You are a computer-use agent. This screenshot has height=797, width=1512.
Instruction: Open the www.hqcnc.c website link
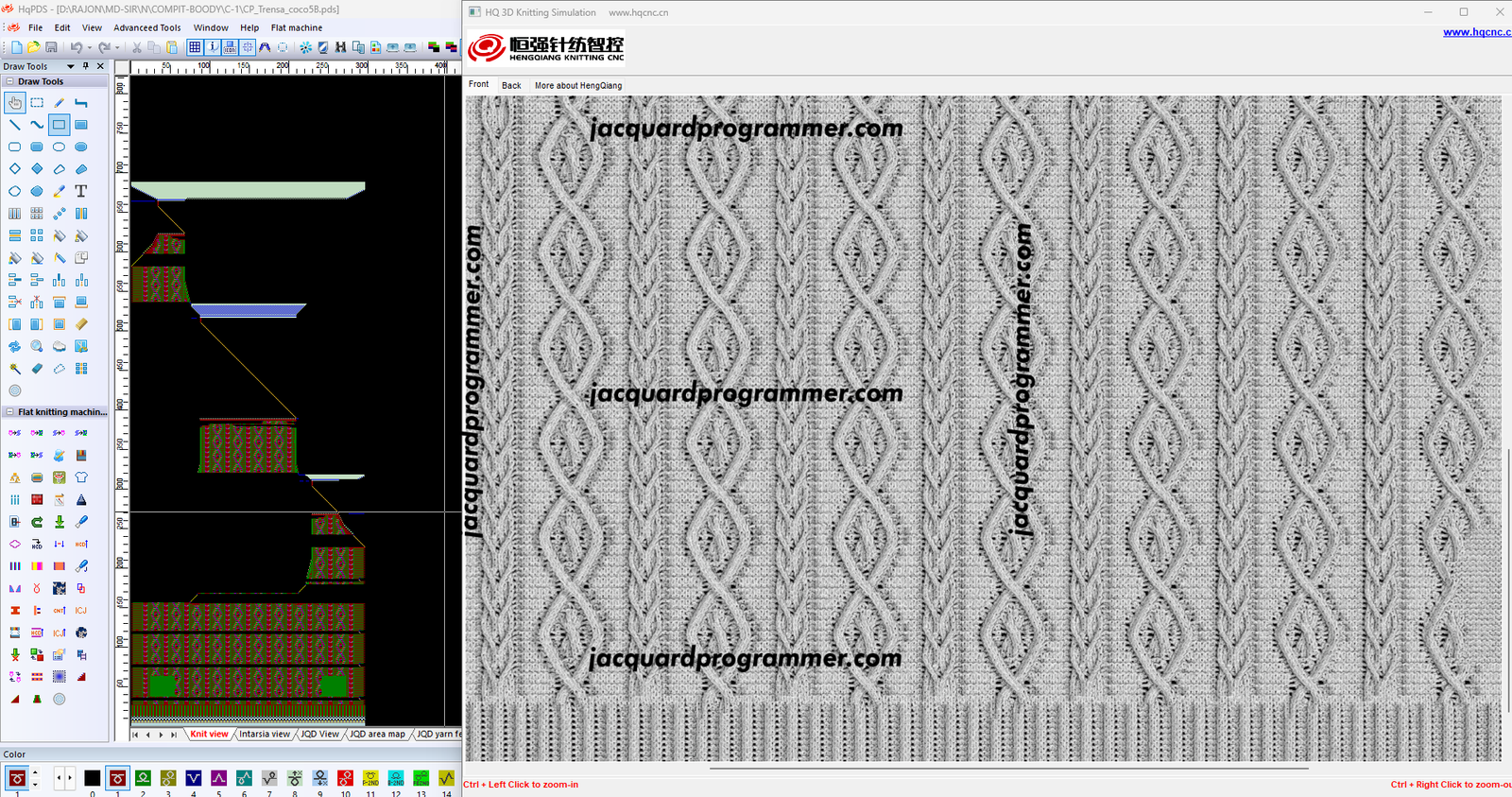click(1476, 32)
